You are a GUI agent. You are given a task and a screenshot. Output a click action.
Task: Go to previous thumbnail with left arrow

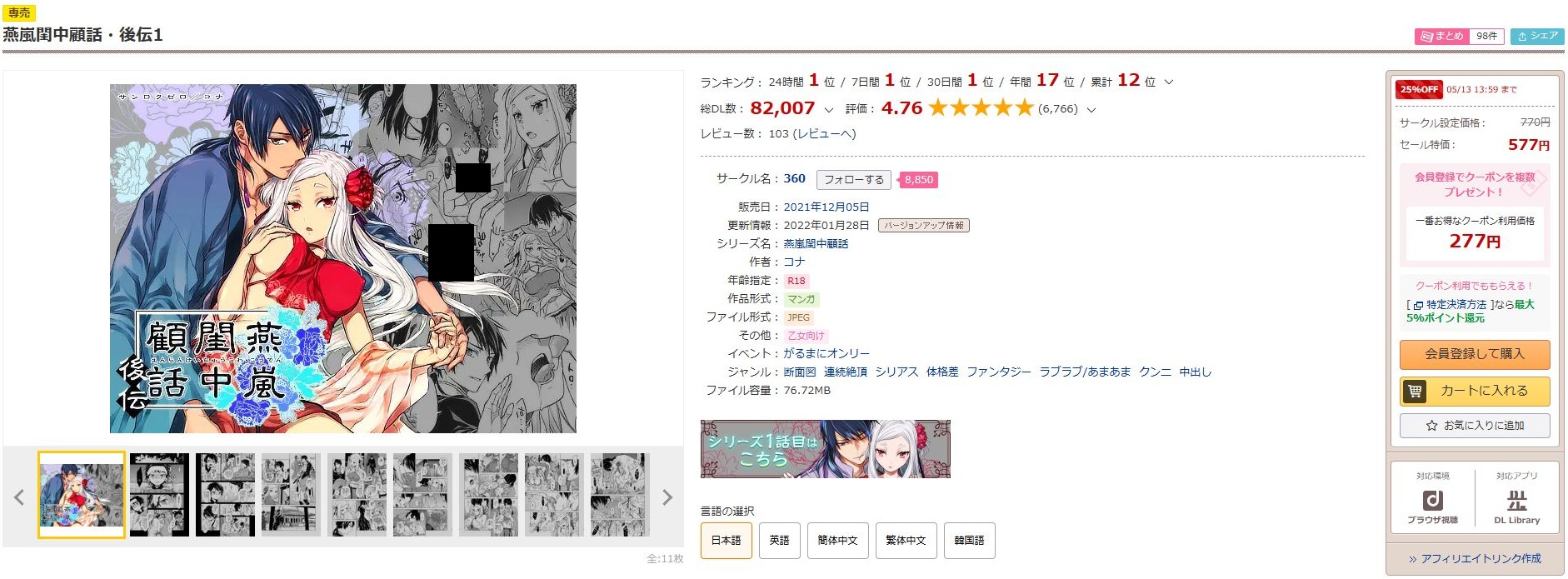coord(19,497)
